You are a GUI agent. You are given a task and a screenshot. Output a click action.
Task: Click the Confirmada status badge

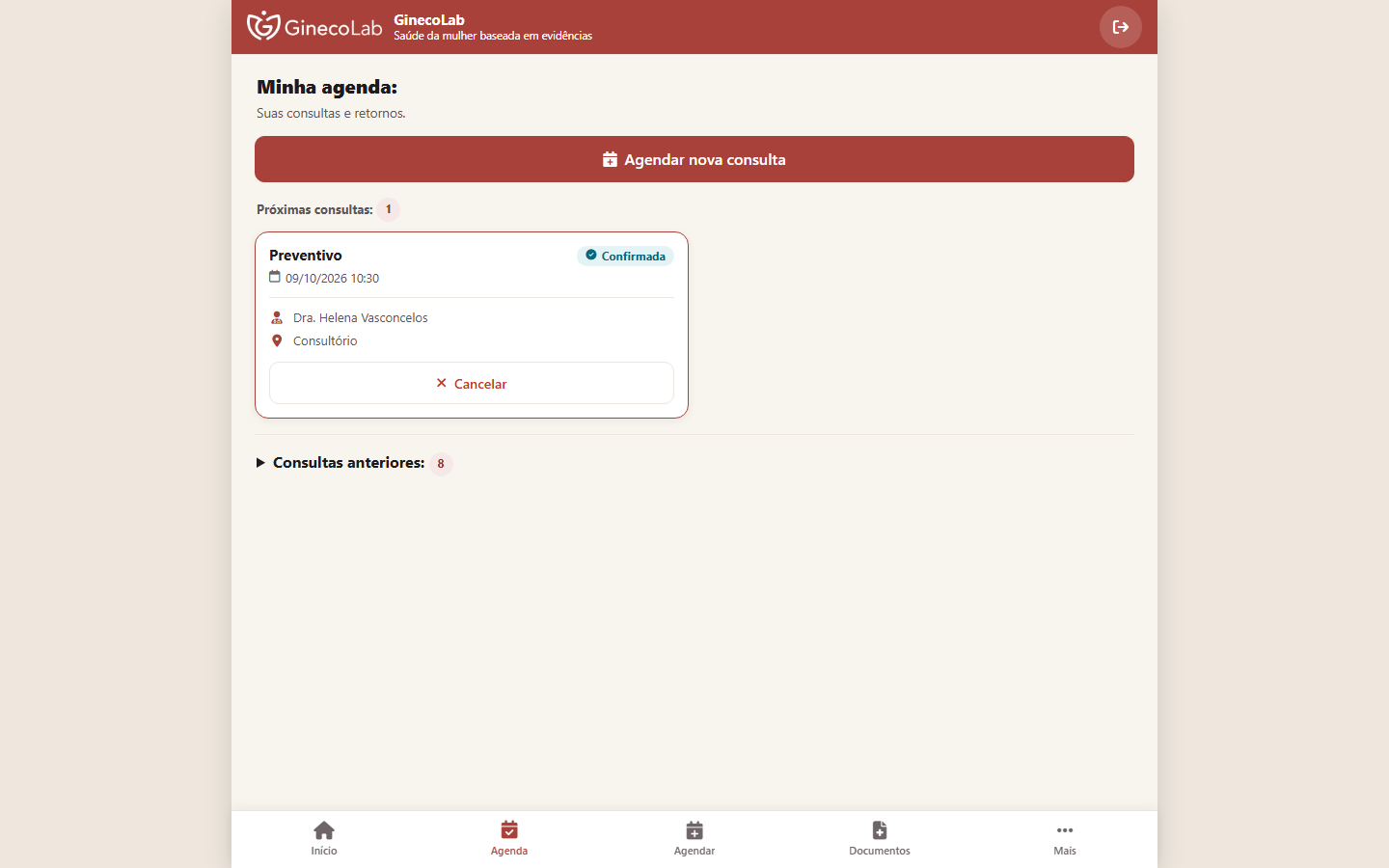(x=625, y=256)
